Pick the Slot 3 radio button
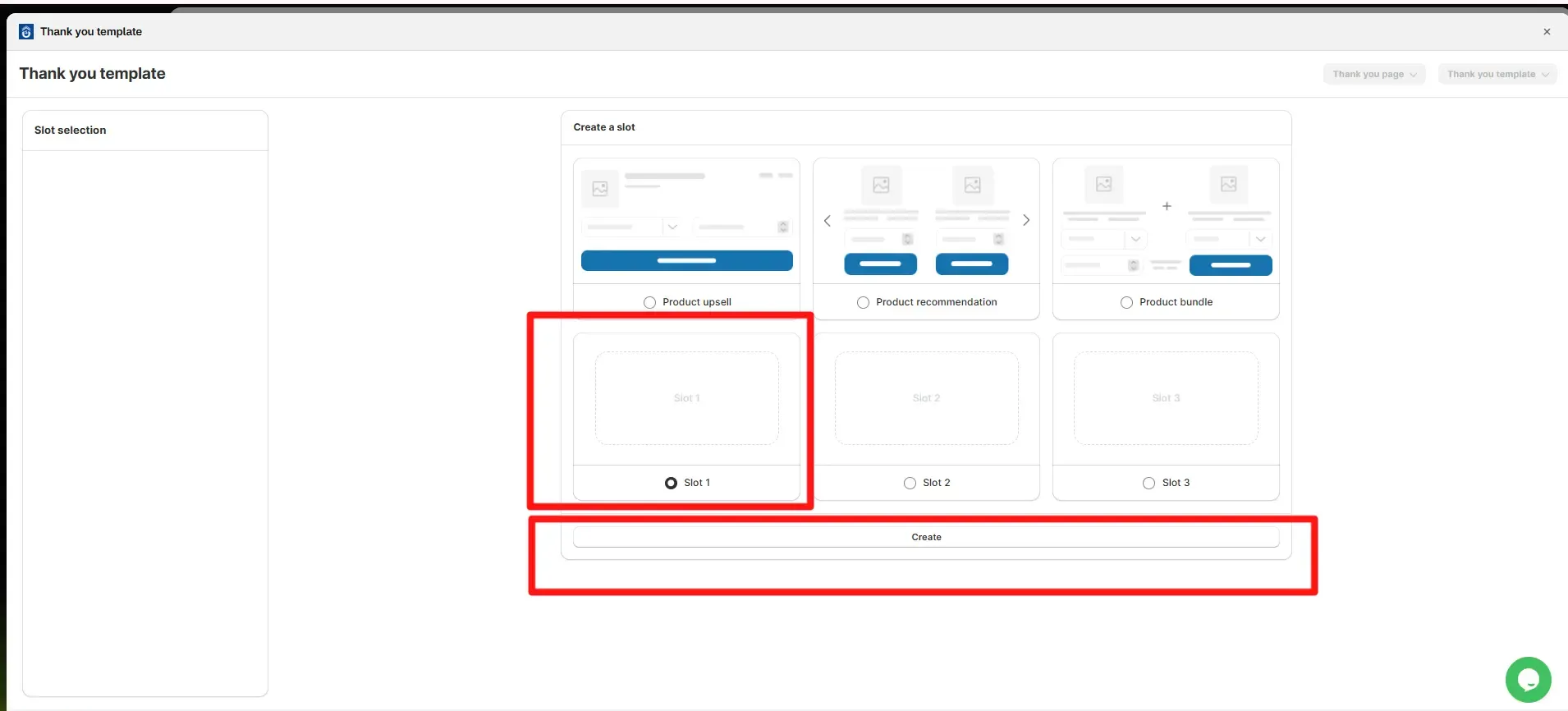1568x711 pixels. coord(1148,483)
